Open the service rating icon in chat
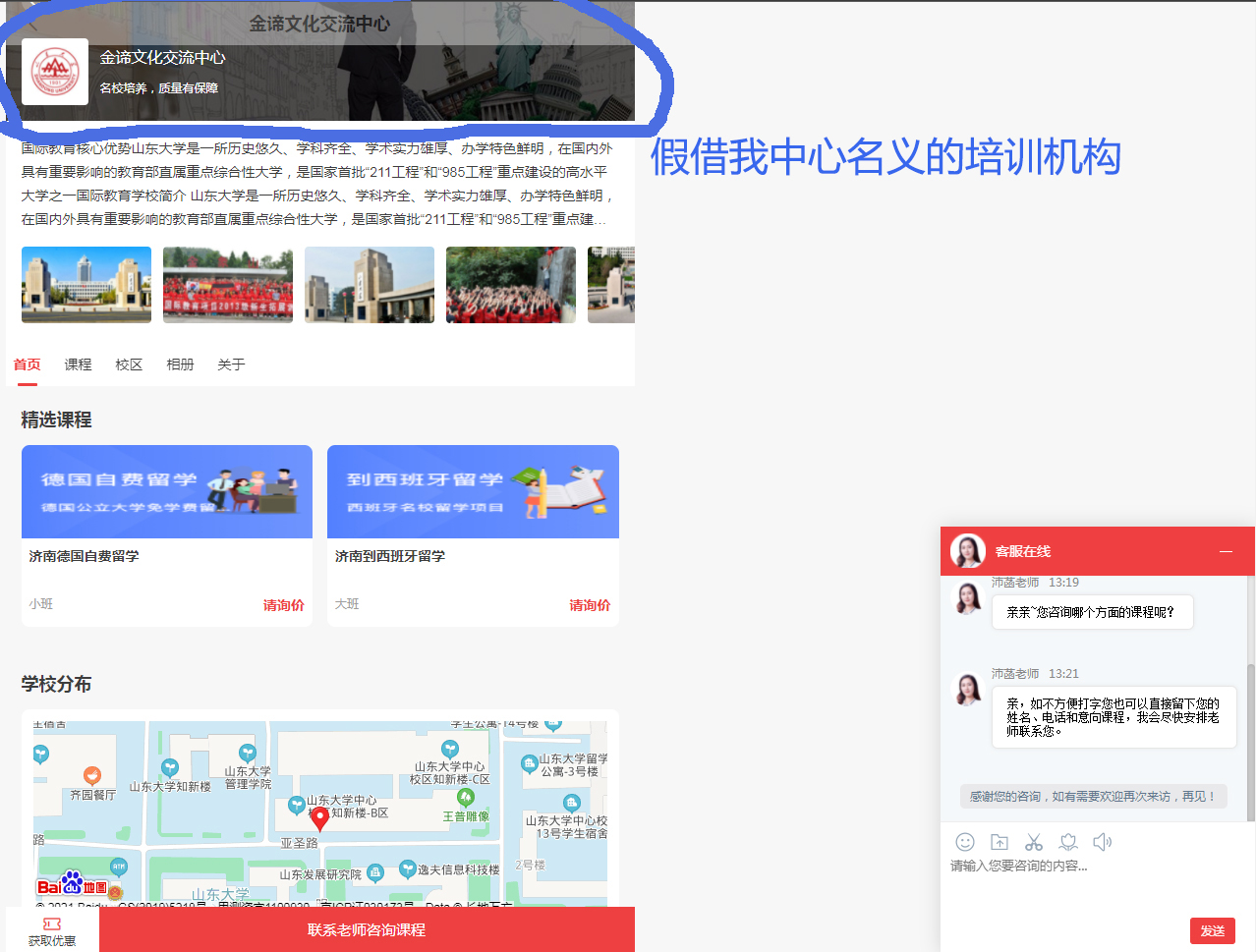1256x952 pixels. 1068,842
